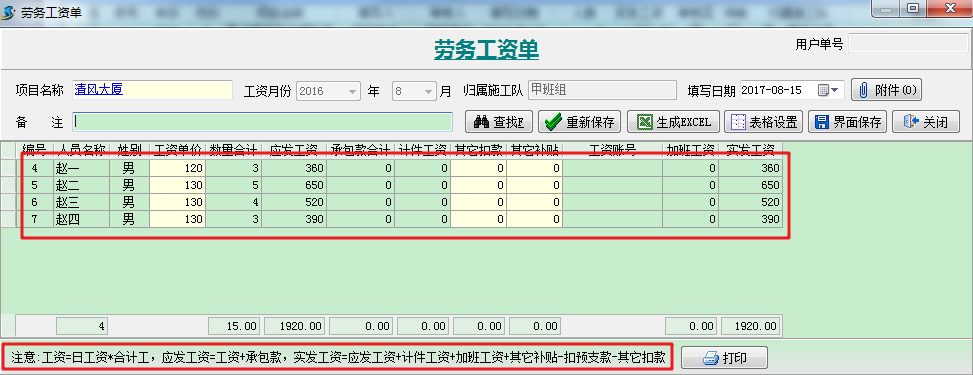Click 实发工资 cell showing 390
The height and width of the screenshot is (375, 973).
750,219
